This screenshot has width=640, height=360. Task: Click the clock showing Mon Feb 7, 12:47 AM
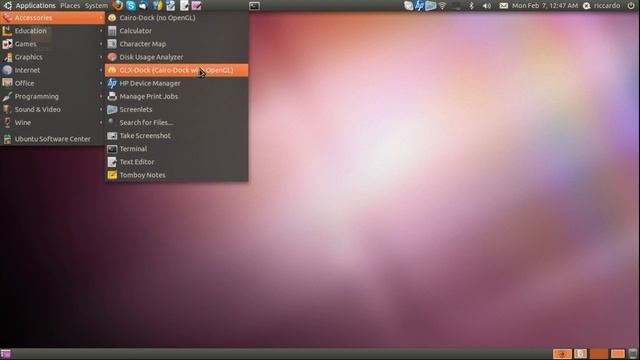[x=545, y=6]
